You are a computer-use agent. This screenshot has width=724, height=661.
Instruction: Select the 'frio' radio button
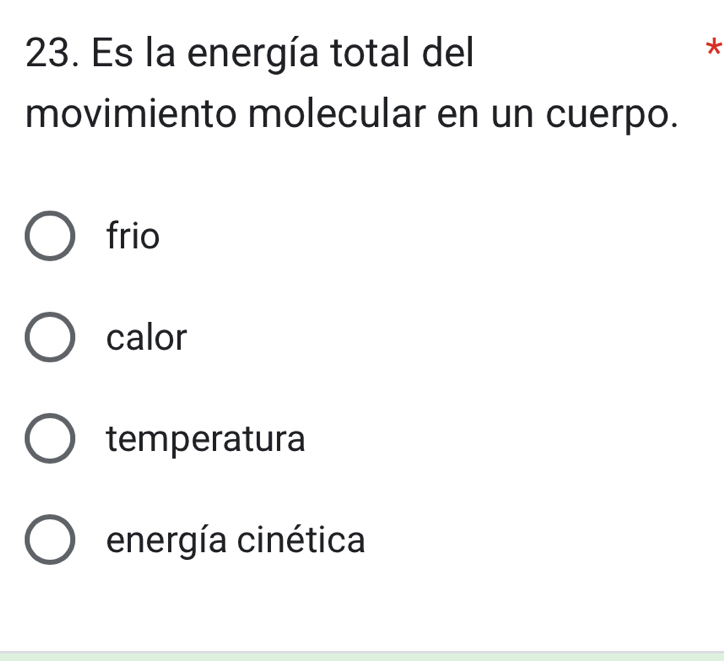pos(49,237)
